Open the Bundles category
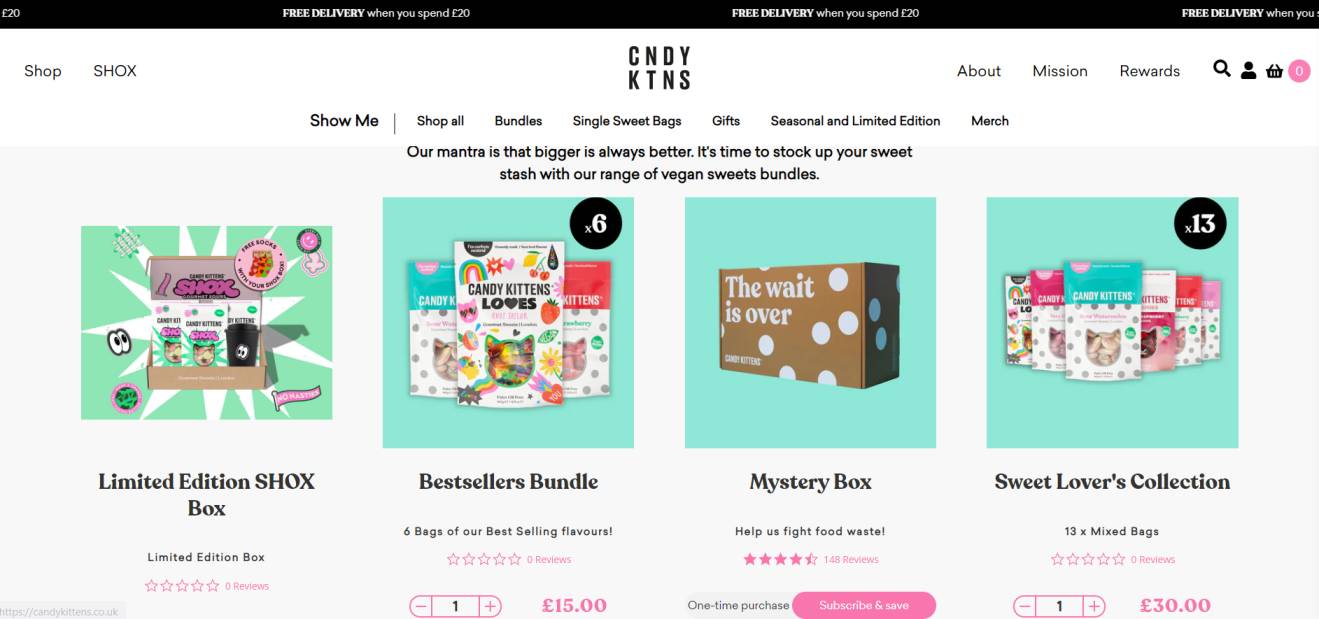 [x=518, y=121]
